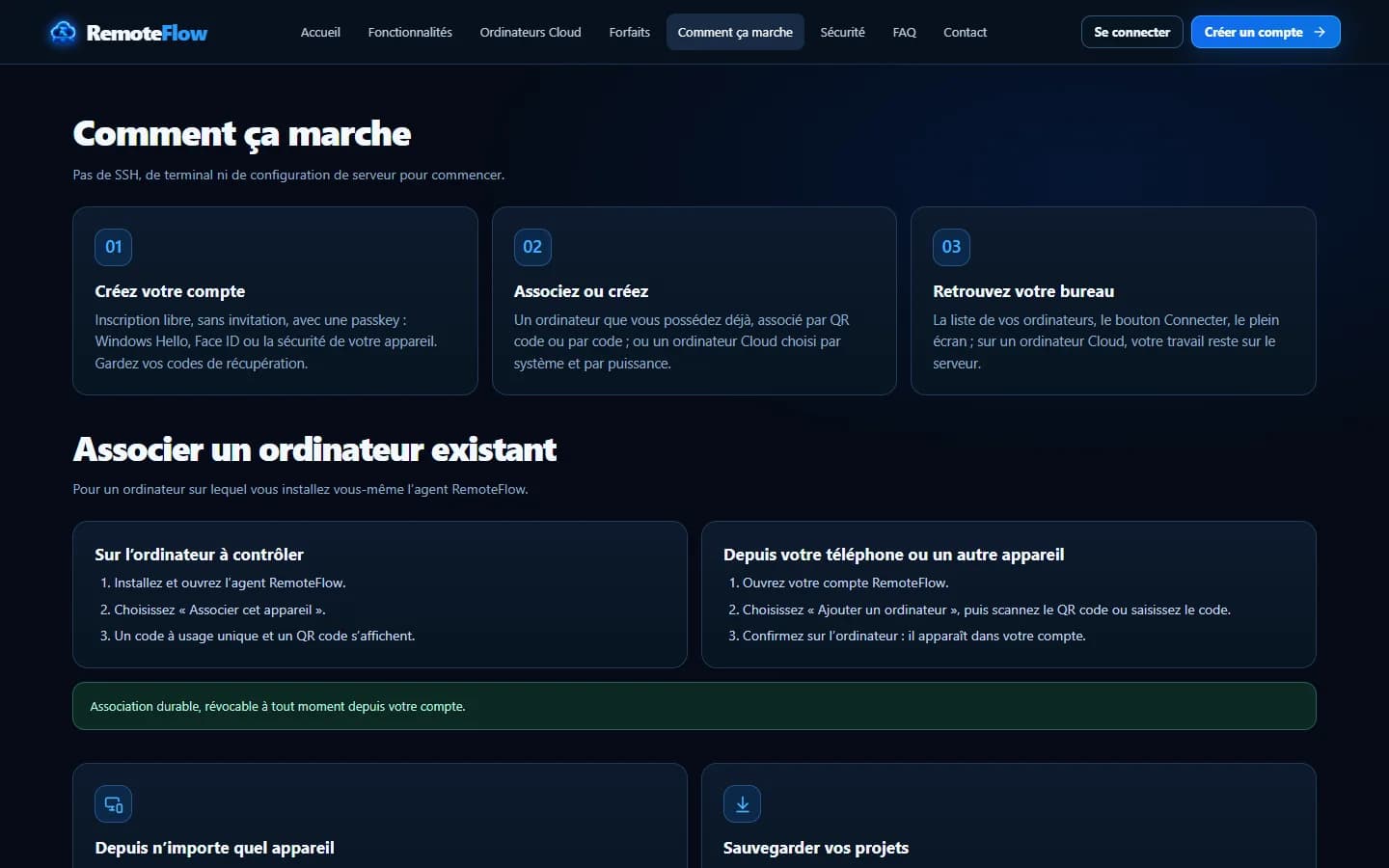Click 'La liste de vos ordinateurs' description
The image size is (1389, 868).
point(1105,341)
